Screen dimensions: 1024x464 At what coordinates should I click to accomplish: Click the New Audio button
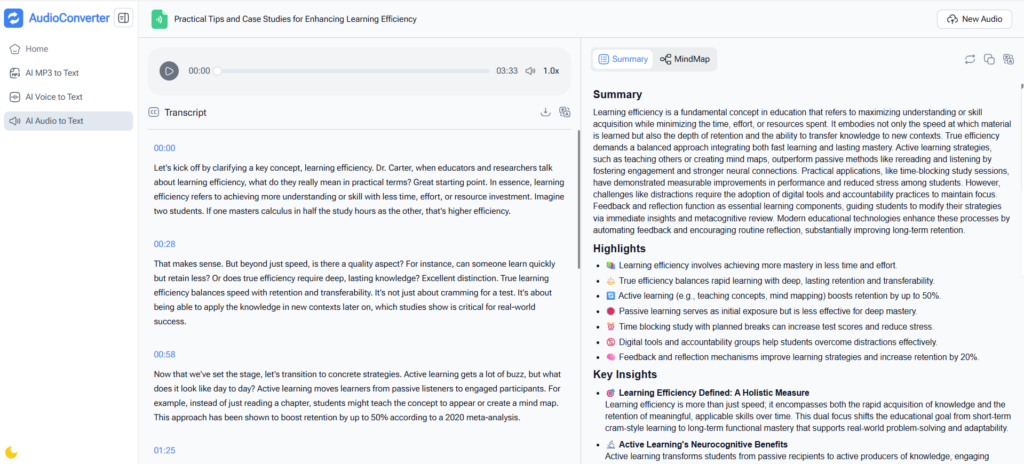coord(974,19)
